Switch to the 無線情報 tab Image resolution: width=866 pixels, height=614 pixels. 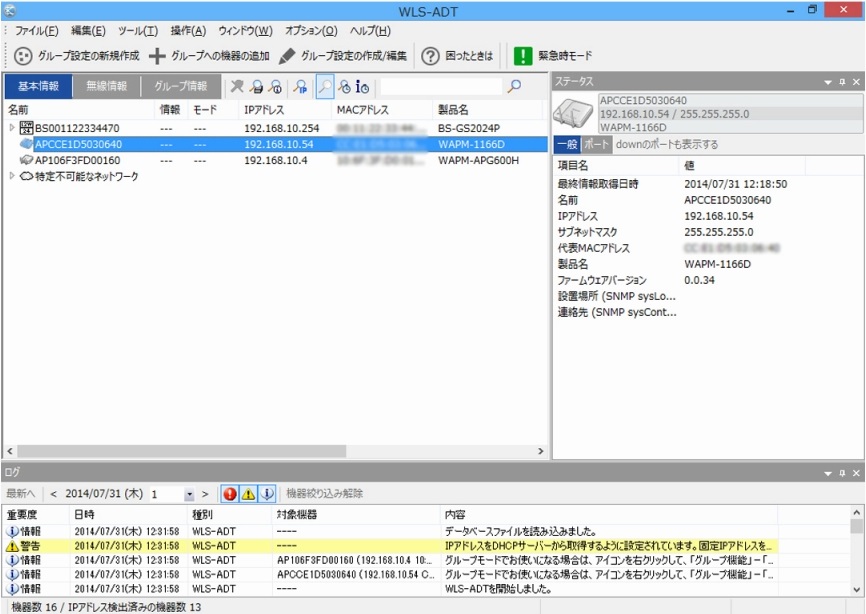click(106, 86)
